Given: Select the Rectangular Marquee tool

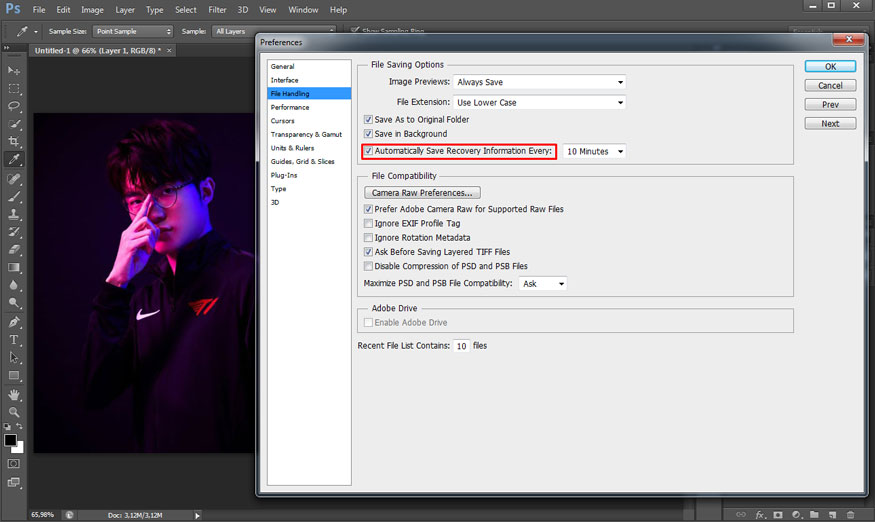Looking at the screenshot, I should [x=14, y=89].
